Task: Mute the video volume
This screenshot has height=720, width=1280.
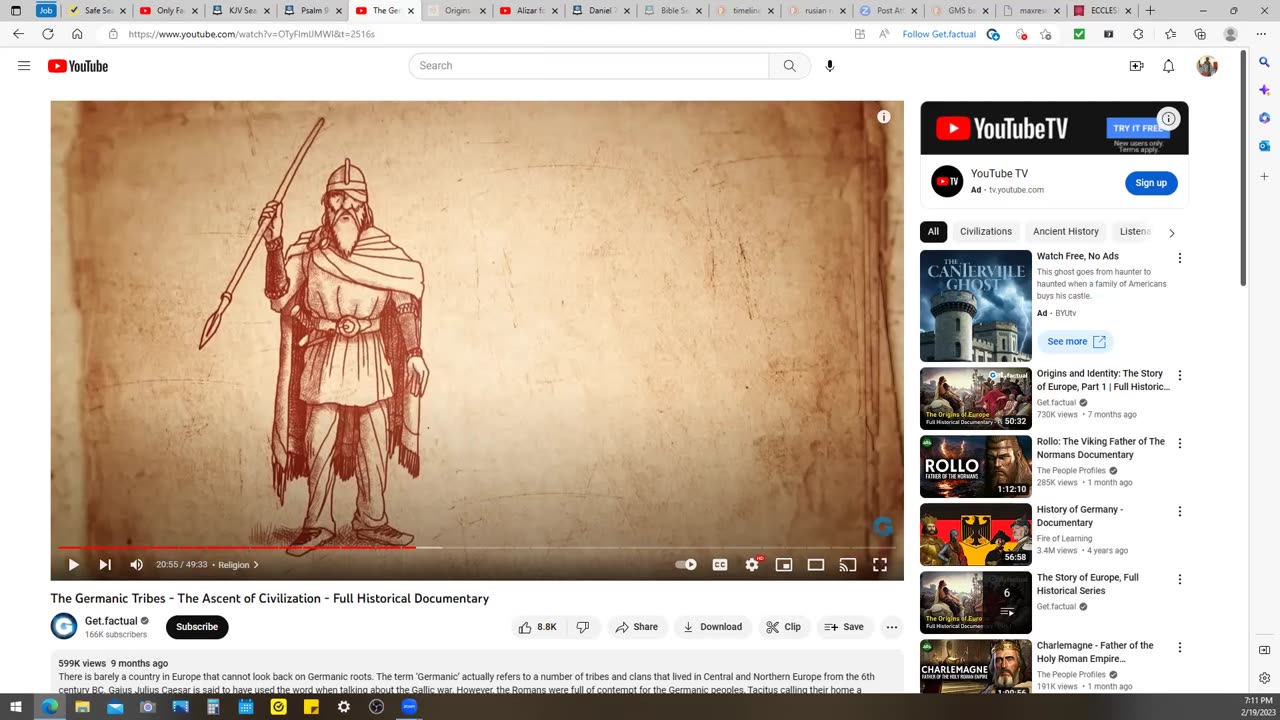Action: (136, 565)
